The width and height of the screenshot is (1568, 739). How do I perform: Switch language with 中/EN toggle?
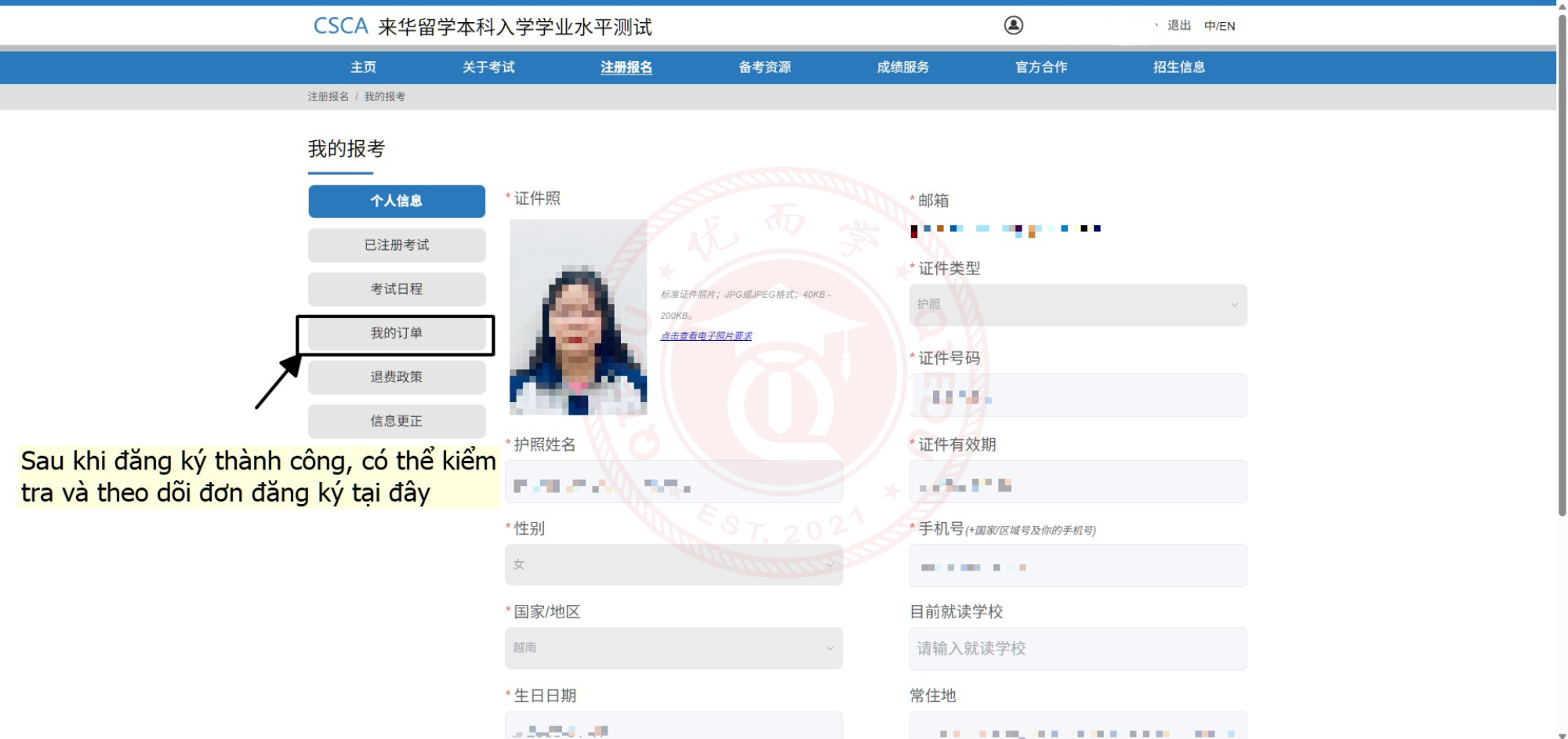click(x=1219, y=26)
